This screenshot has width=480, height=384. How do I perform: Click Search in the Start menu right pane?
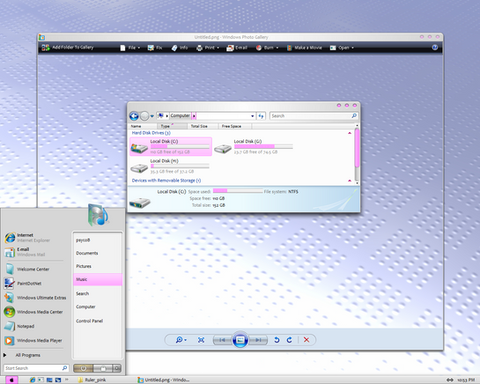point(98,294)
